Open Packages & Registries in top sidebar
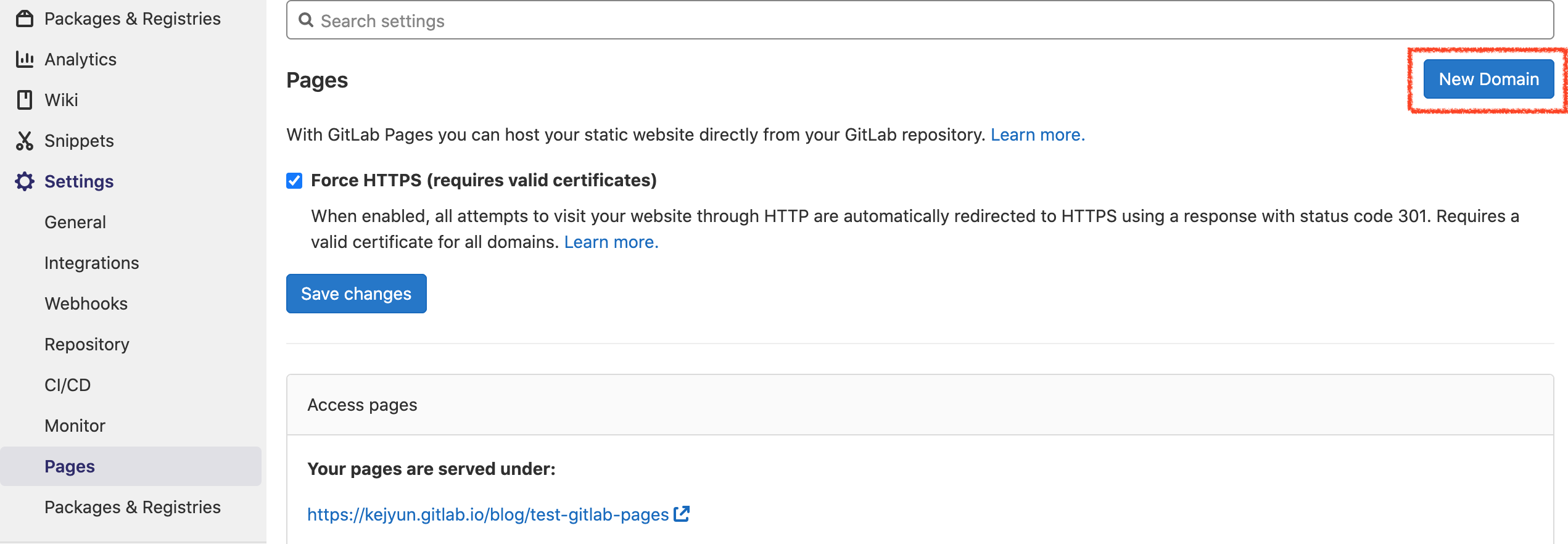This screenshot has height=544, width=1568. [x=133, y=19]
